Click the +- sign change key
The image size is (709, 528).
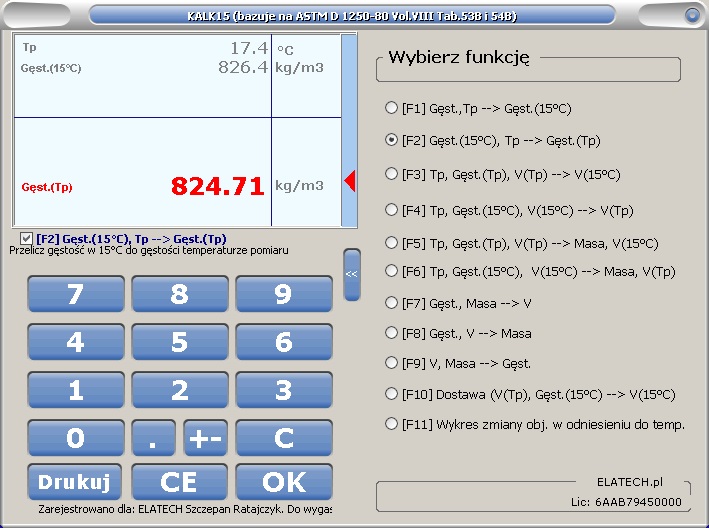pos(206,438)
